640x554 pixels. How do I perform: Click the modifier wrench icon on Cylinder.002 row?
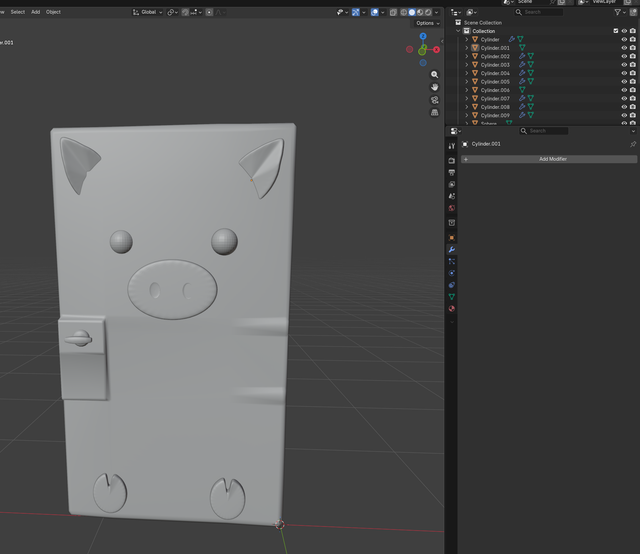point(522,56)
